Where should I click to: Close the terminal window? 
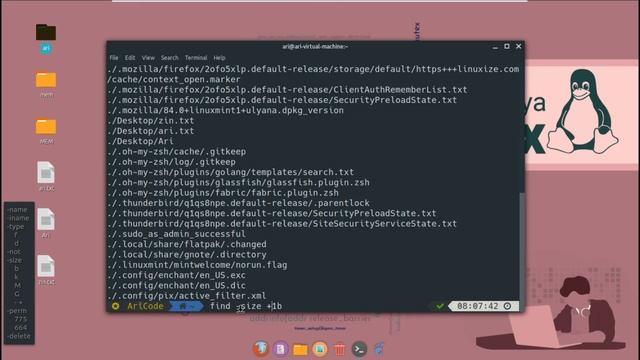(x=518, y=47)
